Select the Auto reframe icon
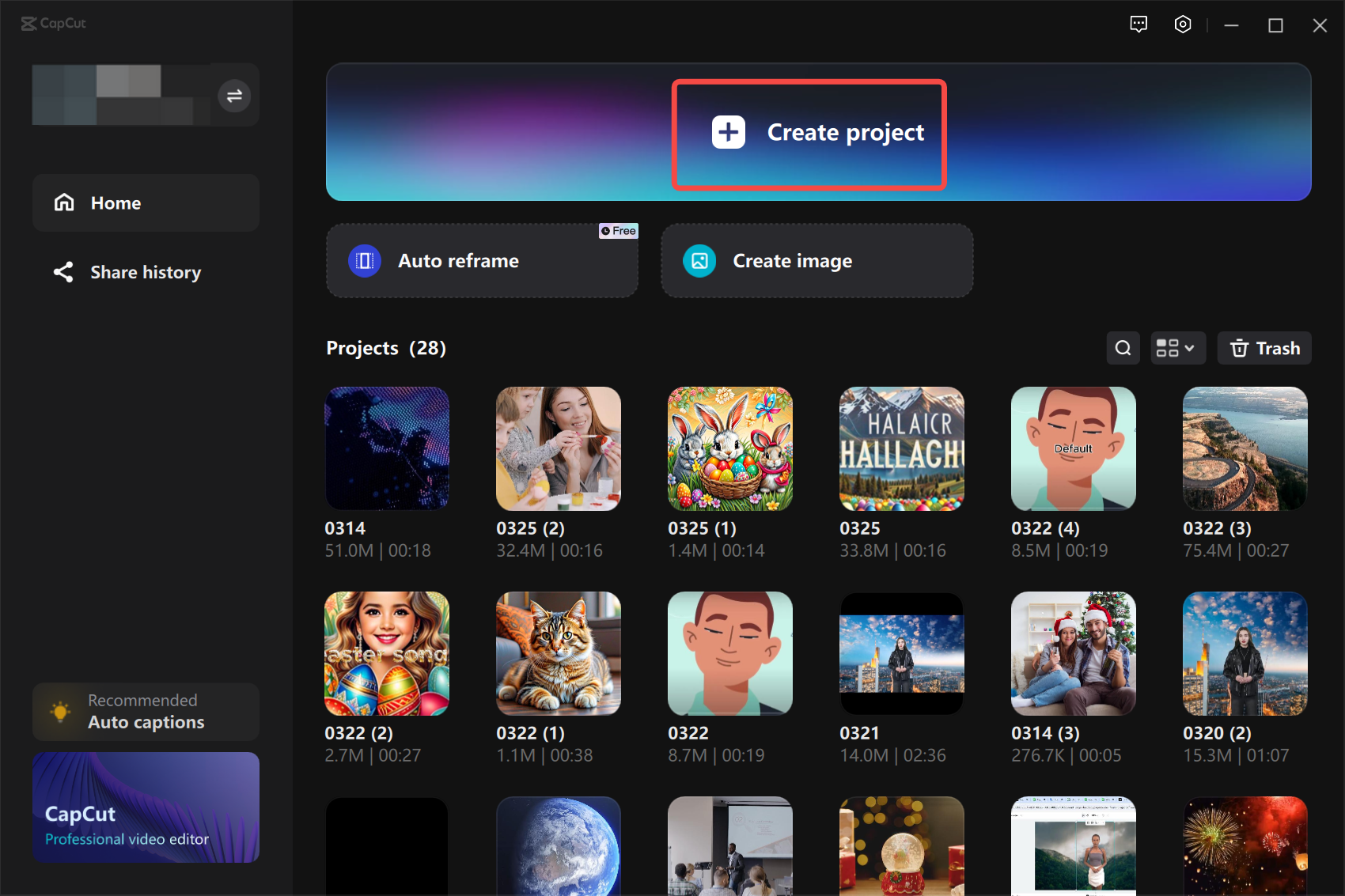 coord(364,260)
